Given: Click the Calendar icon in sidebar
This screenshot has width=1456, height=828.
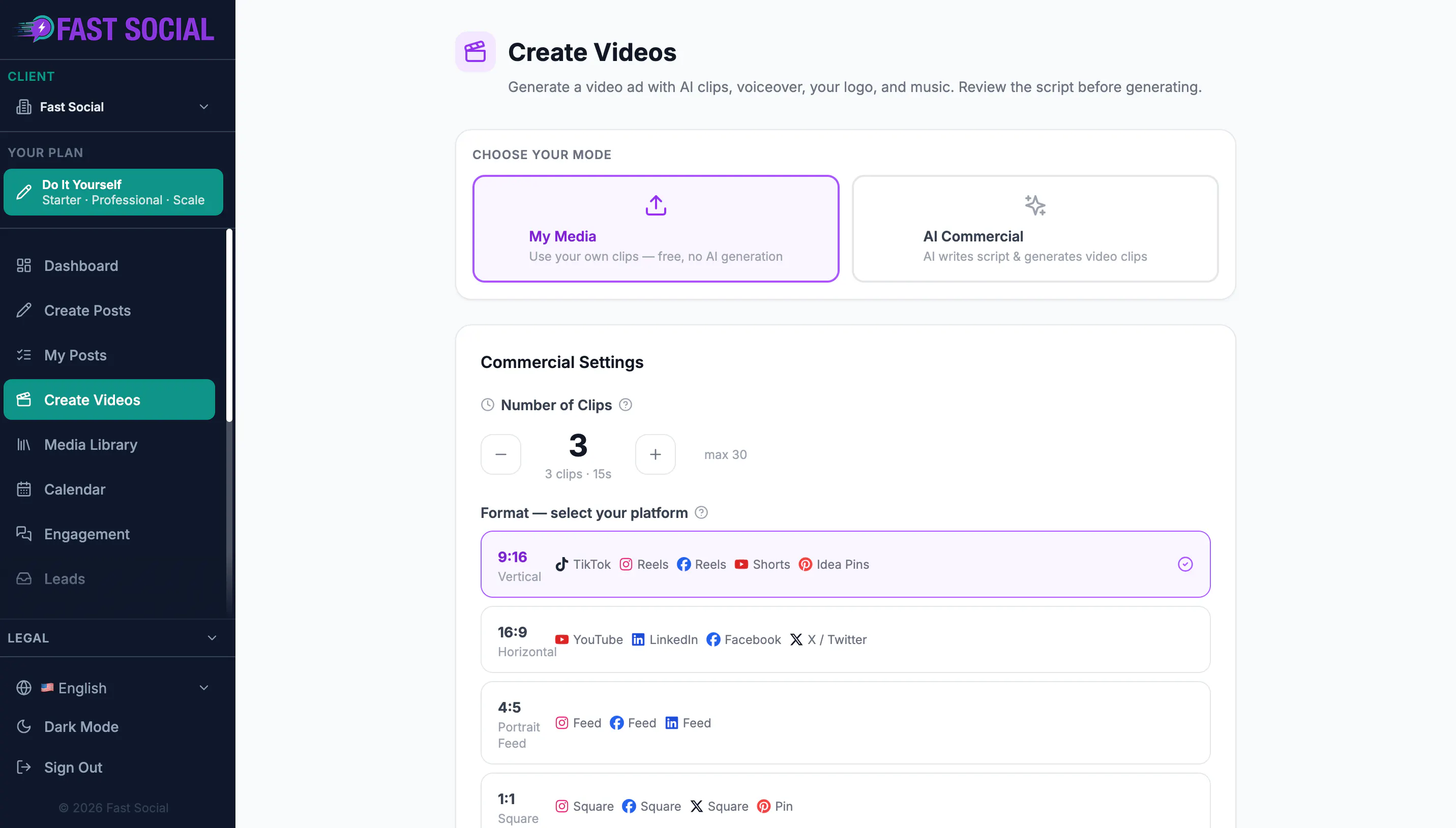Looking at the screenshot, I should point(24,489).
